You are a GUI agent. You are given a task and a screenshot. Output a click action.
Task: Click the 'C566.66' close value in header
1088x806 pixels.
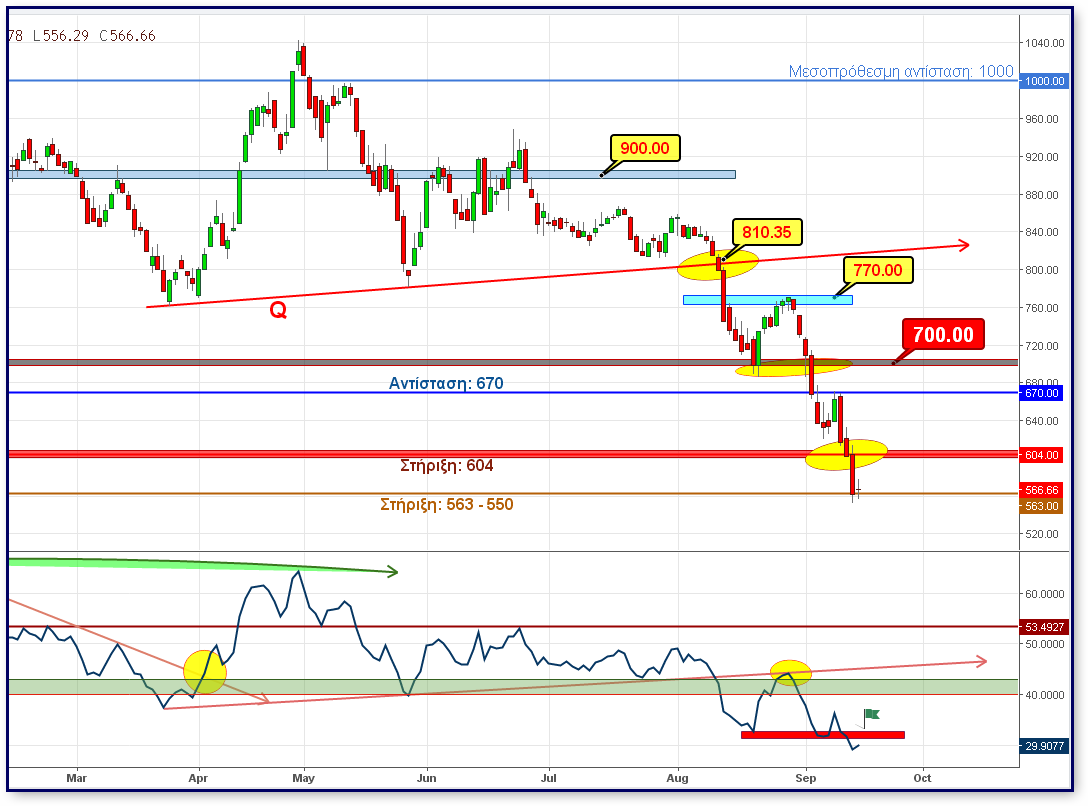click(x=128, y=36)
